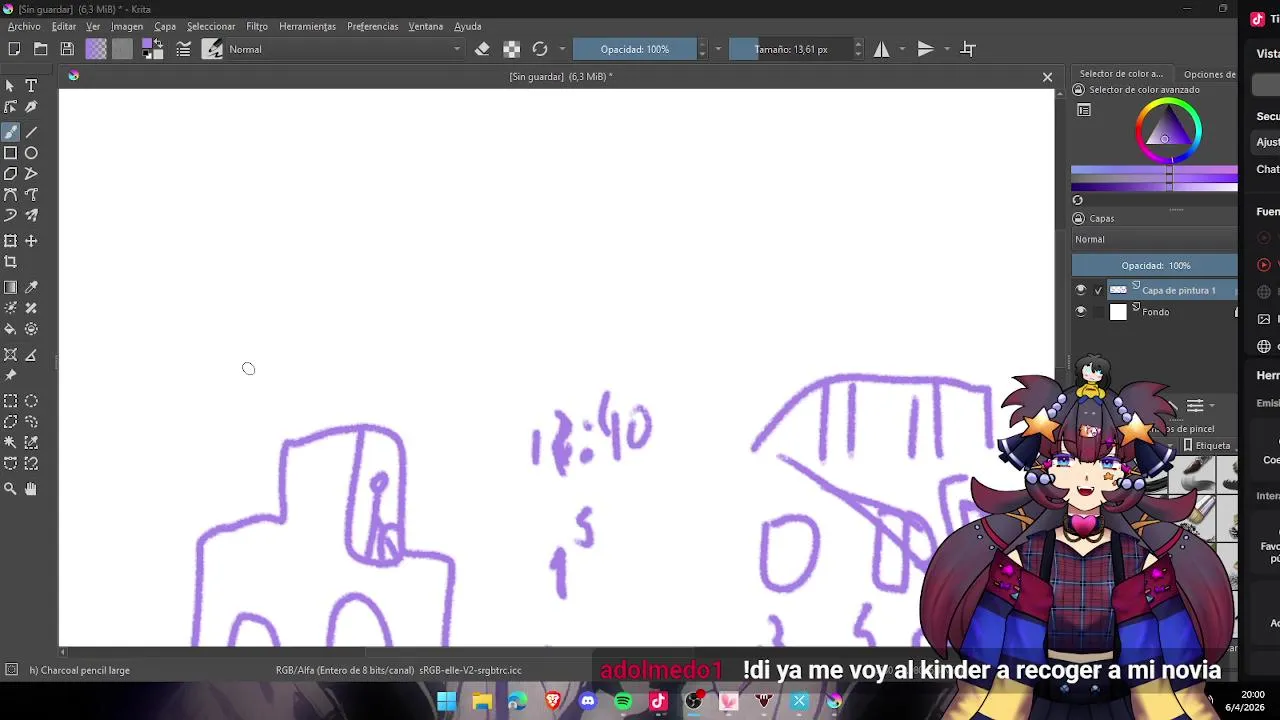Toggle the checkmark on Capa de pintura 1
The height and width of the screenshot is (720, 1280).
(1098, 291)
